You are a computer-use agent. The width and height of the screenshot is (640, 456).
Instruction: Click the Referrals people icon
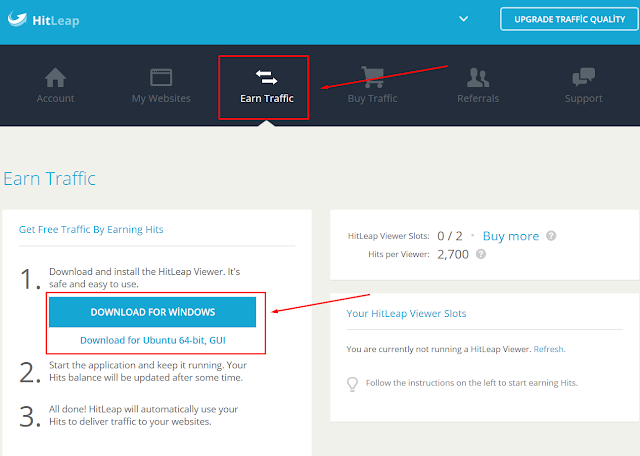[x=478, y=78]
